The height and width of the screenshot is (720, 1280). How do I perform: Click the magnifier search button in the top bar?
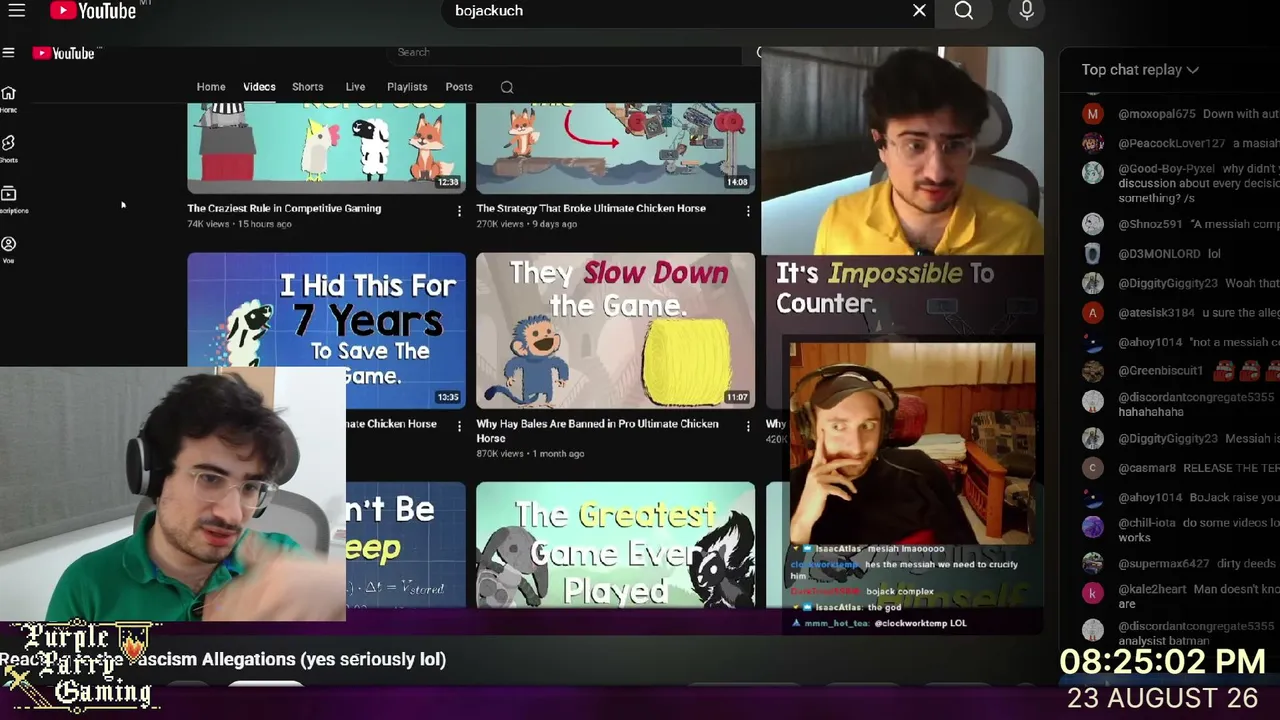(x=964, y=11)
